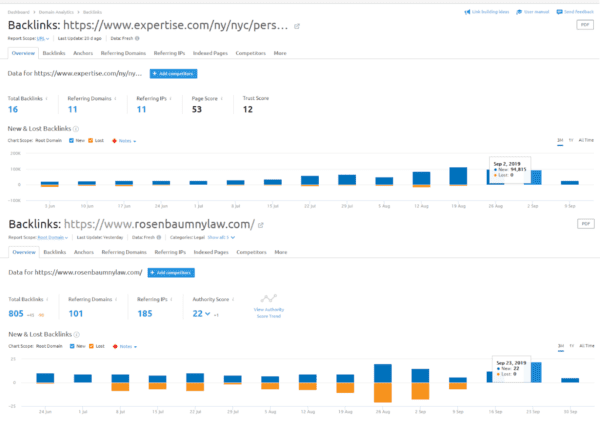Click info icon beside New & Lost Backlinks in rosenbaumnylaw report
The width and height of the screenshot is (600, 429).
pos(77,334)
